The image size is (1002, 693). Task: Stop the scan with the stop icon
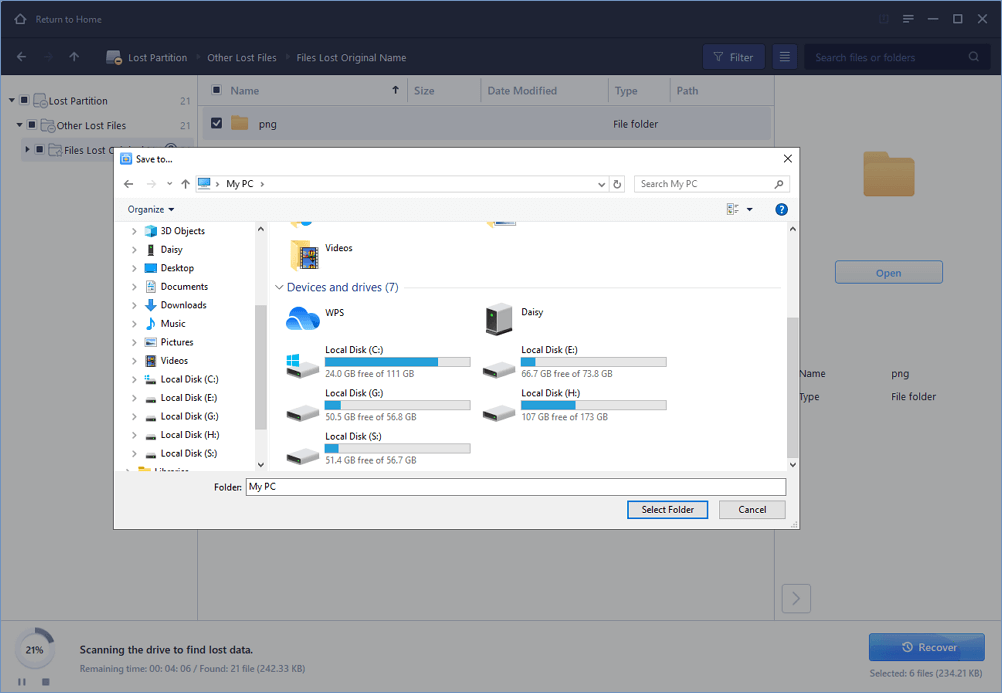click(45, 681)
